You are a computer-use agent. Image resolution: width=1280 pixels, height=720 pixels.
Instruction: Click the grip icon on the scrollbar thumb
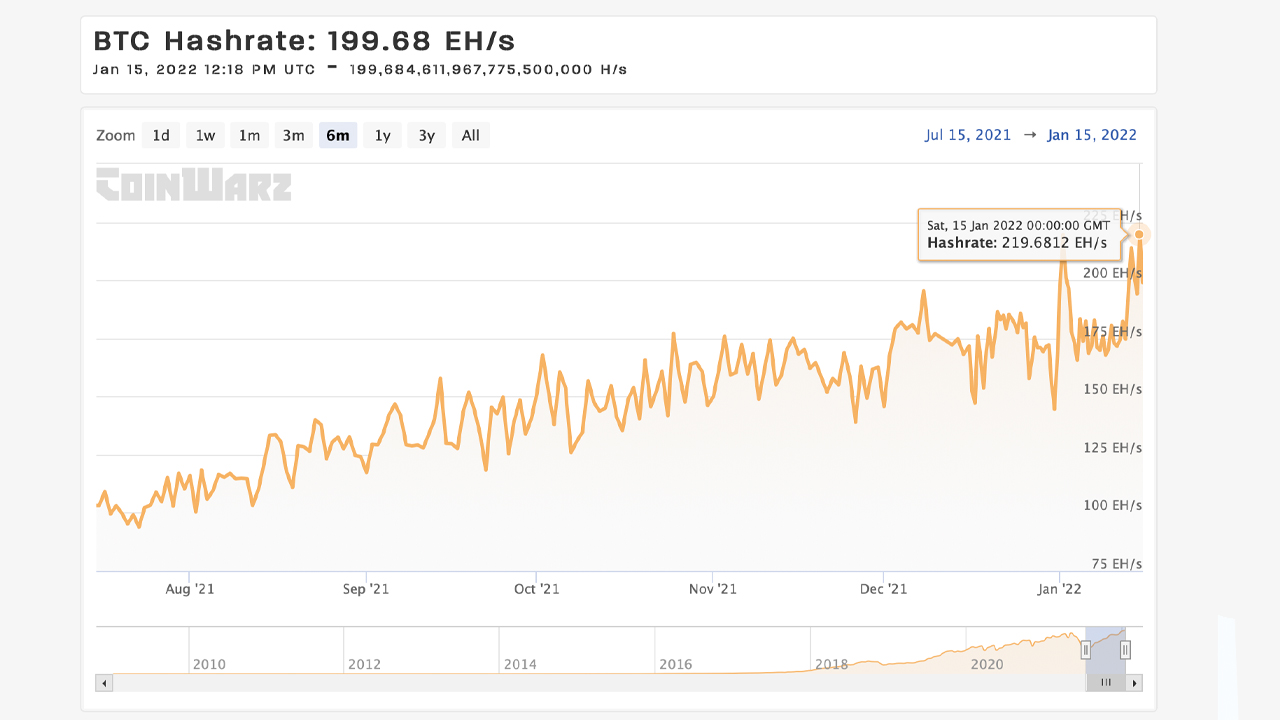point(1105,682)
